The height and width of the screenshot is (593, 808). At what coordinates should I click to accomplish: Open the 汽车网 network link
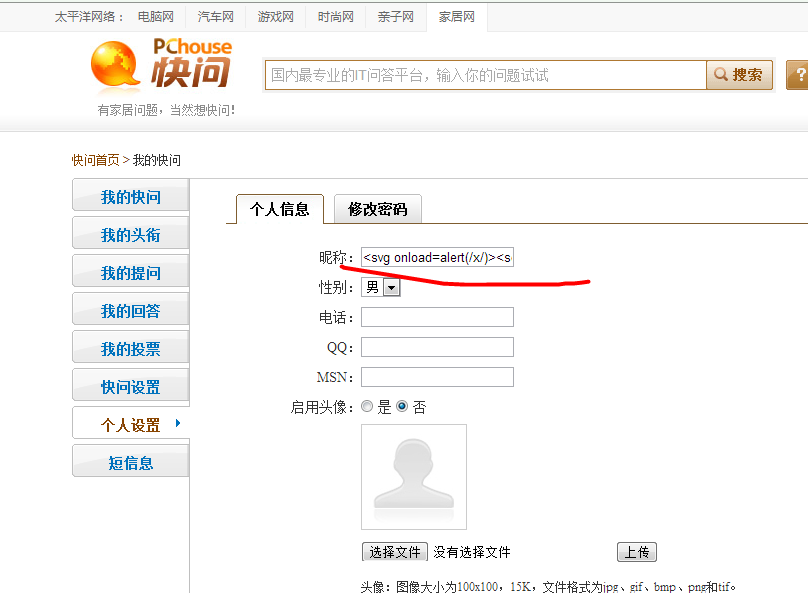pyautogui.click(x=215, y=17)
